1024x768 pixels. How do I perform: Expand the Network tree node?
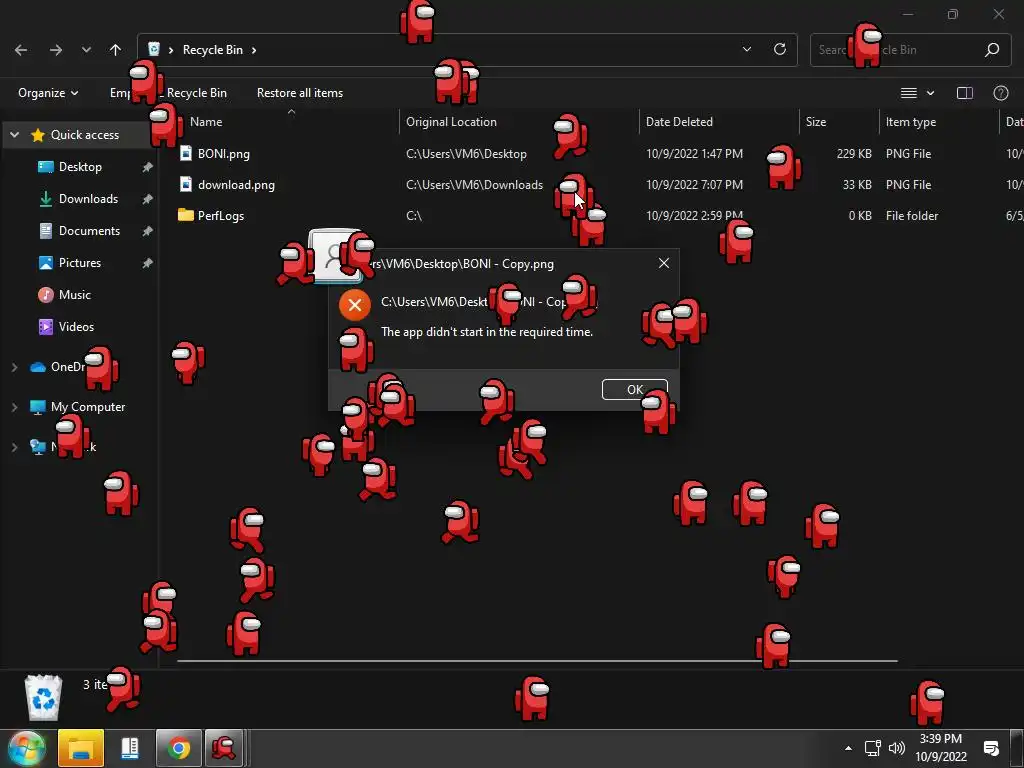coord(14,447)
